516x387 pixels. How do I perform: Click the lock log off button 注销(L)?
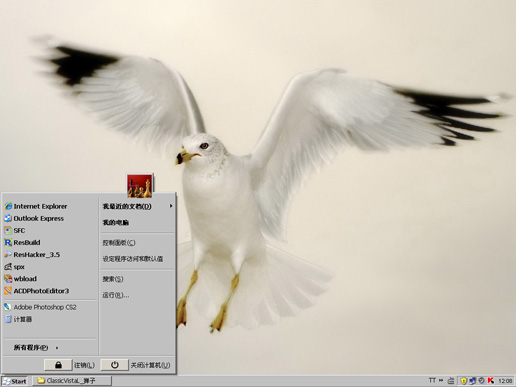click(x=58, y=365)
